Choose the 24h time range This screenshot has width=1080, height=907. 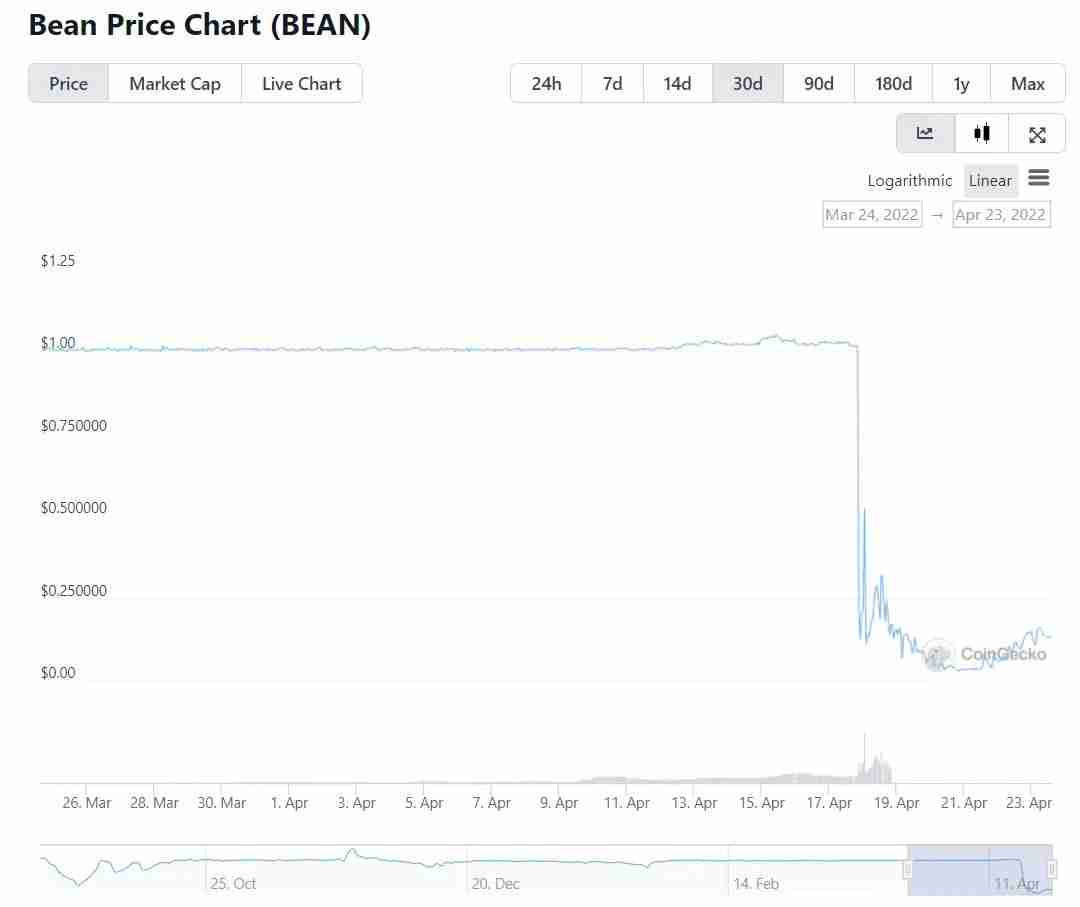tap(546, 84)
